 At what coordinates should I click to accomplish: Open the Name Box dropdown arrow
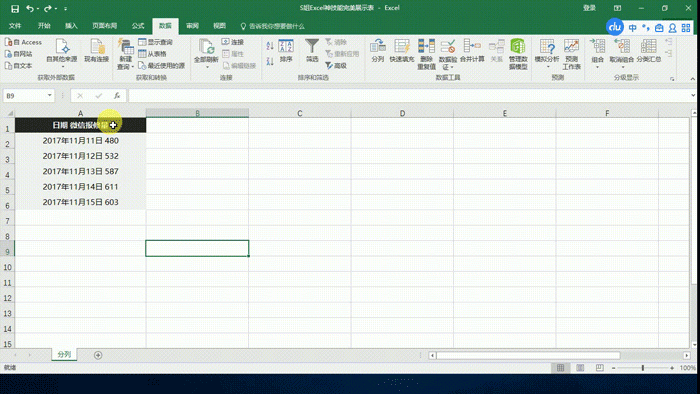(x=50, y=95)
